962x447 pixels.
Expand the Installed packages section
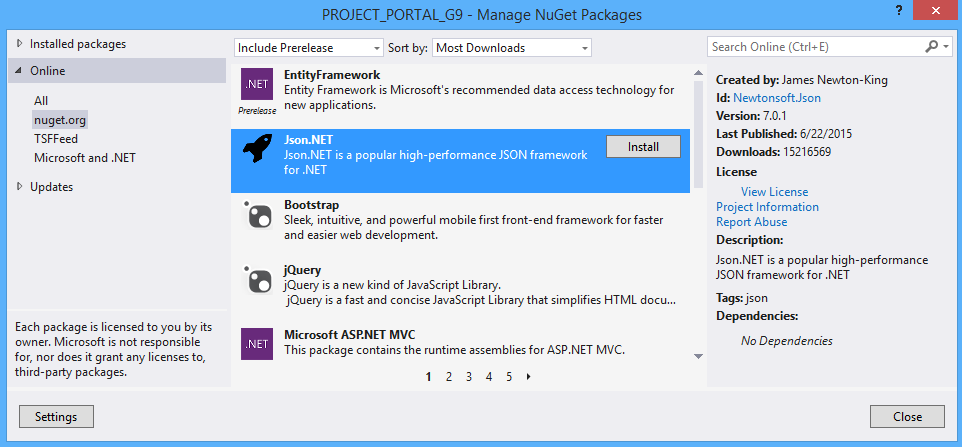click(x=21, y=44)
